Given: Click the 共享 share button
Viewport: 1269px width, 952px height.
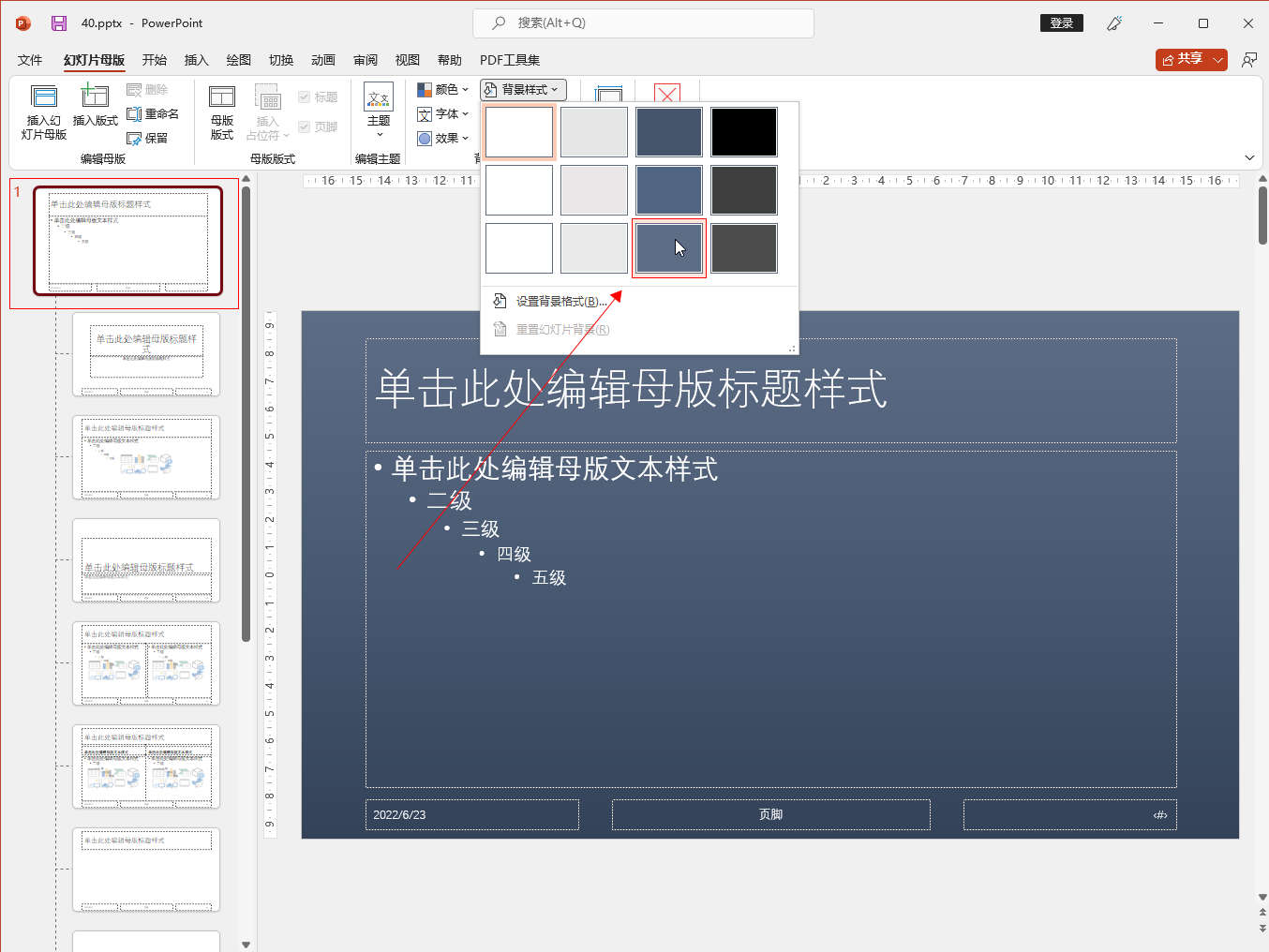Looking at the screenshot, I should [x=1183, y=60].
